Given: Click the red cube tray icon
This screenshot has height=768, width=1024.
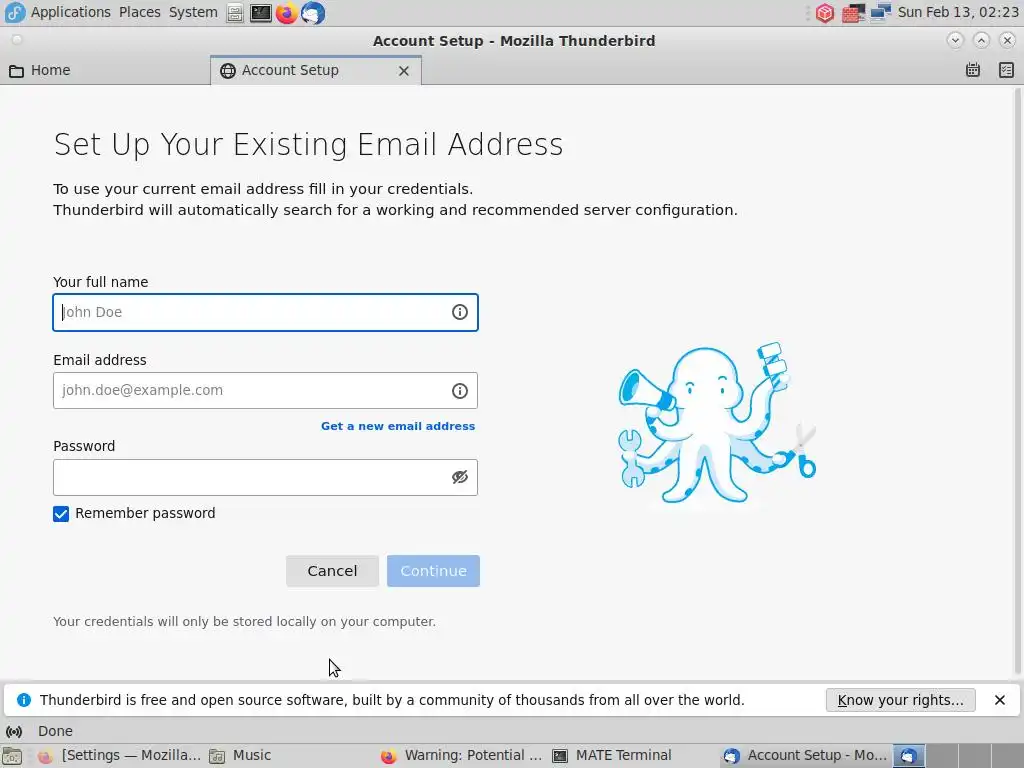Looking at the screenshot, I should tap(825, 13).
